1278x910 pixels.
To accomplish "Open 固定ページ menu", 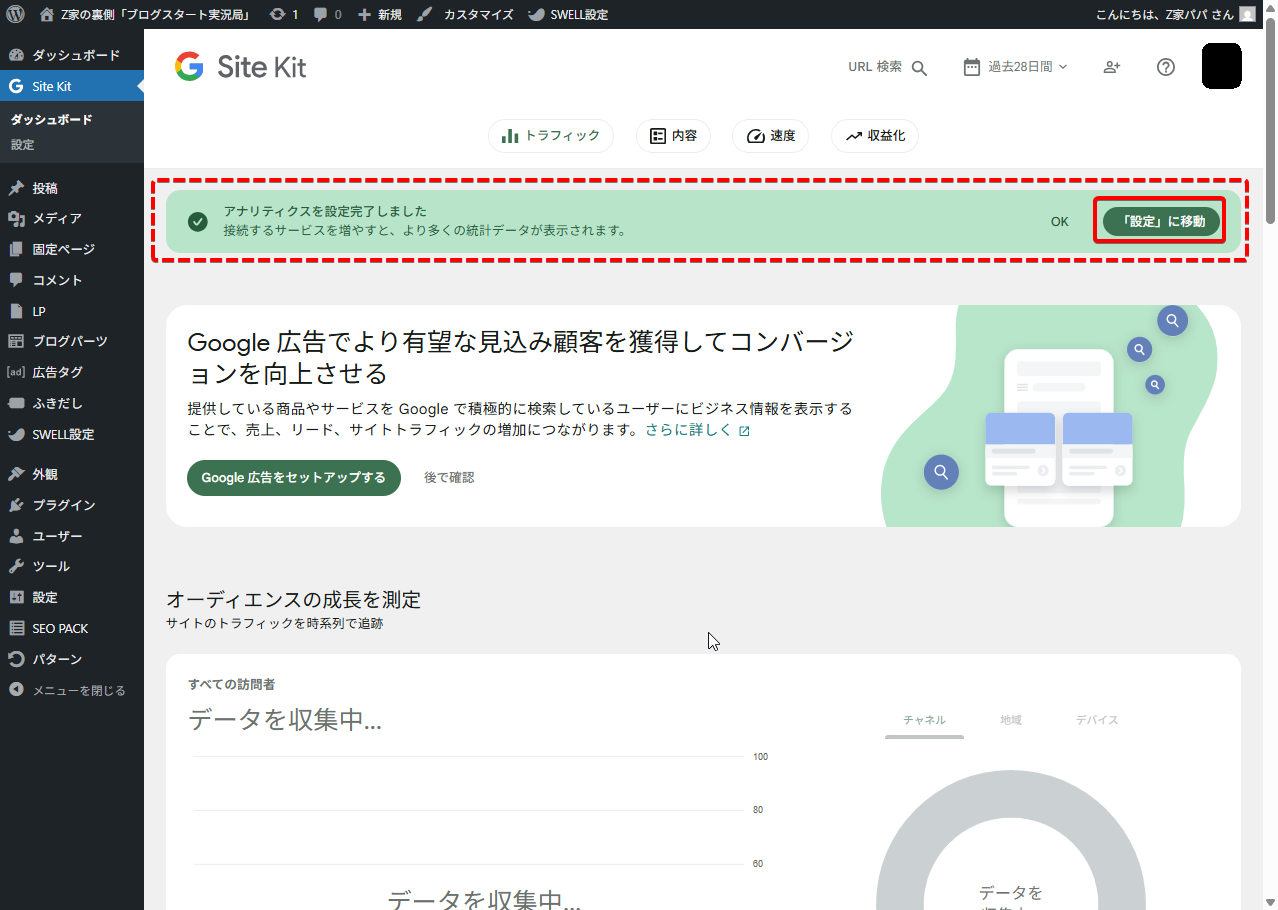I will [72, 249].
